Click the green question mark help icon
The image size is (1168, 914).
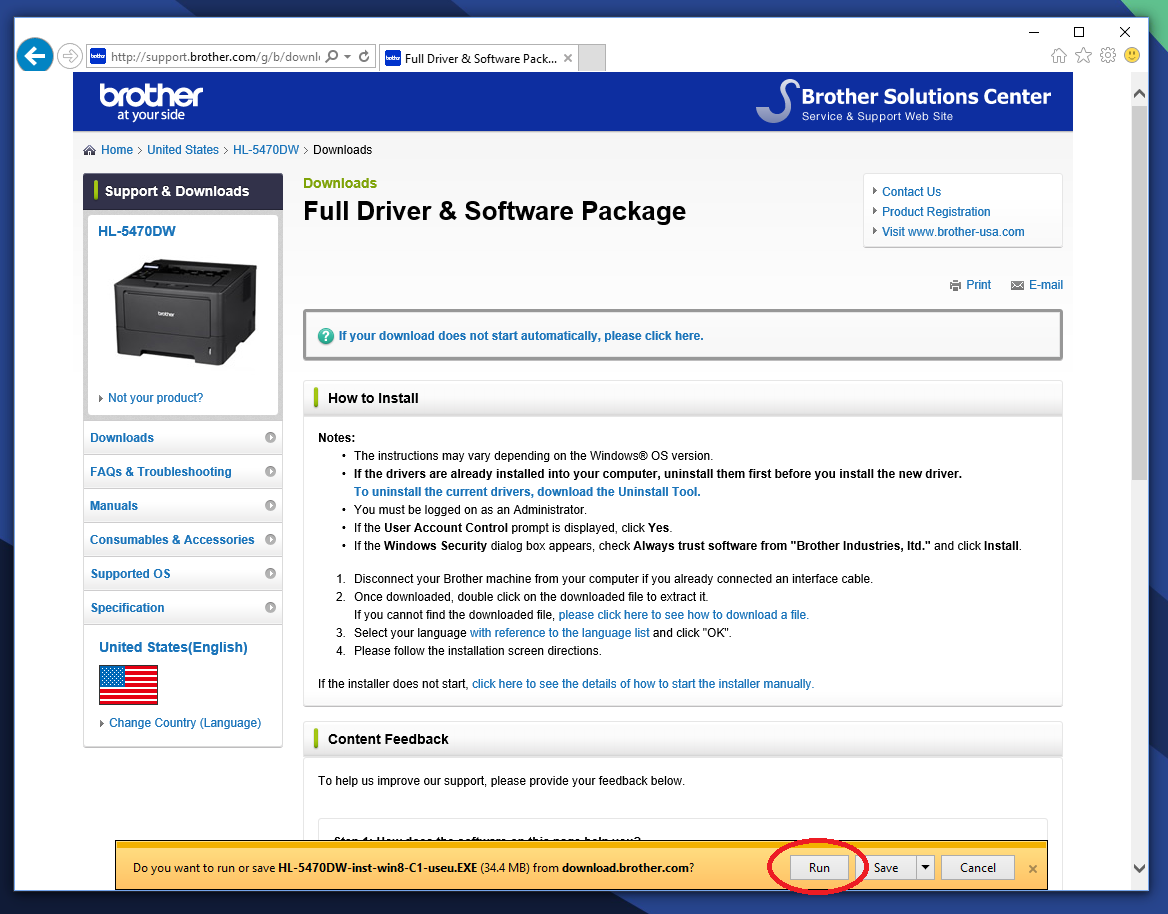pyautogui.click(x=326, y=336)
